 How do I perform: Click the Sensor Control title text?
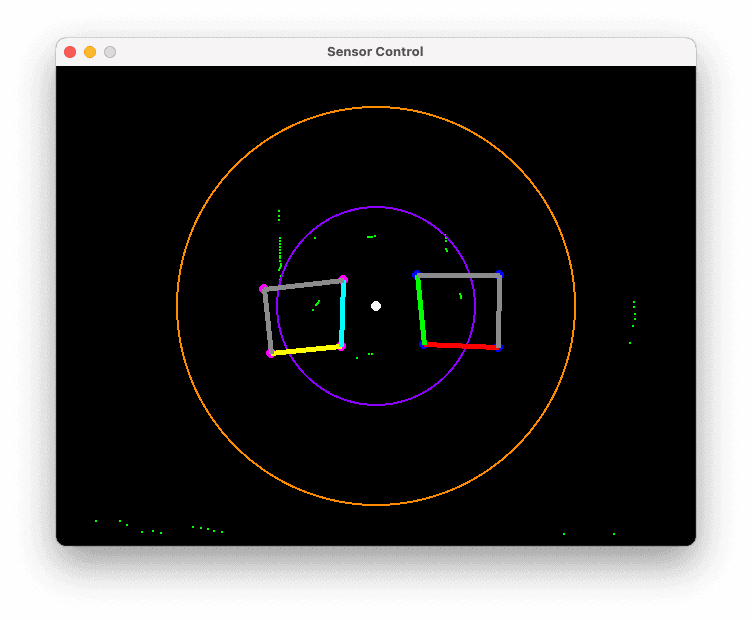(x=375, y=52)
